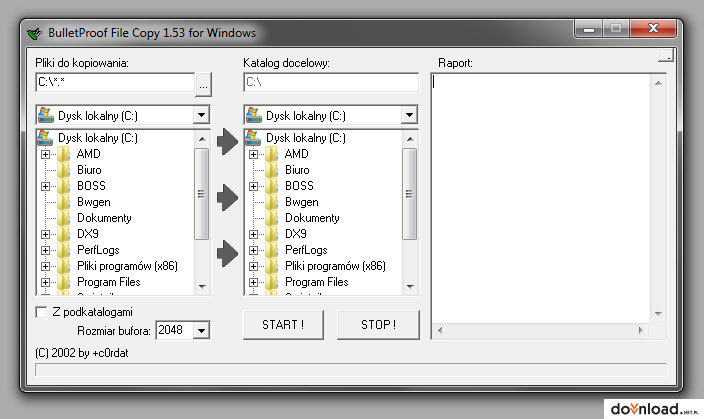704x419 pixels.
Task: Click root drive icon in source tree
Action: click(45, 137)
